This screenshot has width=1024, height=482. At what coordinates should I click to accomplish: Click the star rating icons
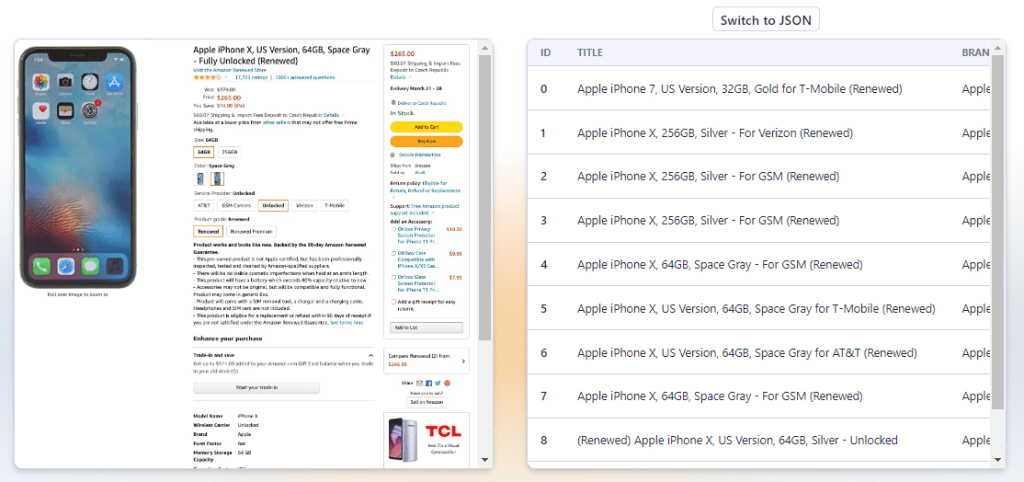click(207, 77)
